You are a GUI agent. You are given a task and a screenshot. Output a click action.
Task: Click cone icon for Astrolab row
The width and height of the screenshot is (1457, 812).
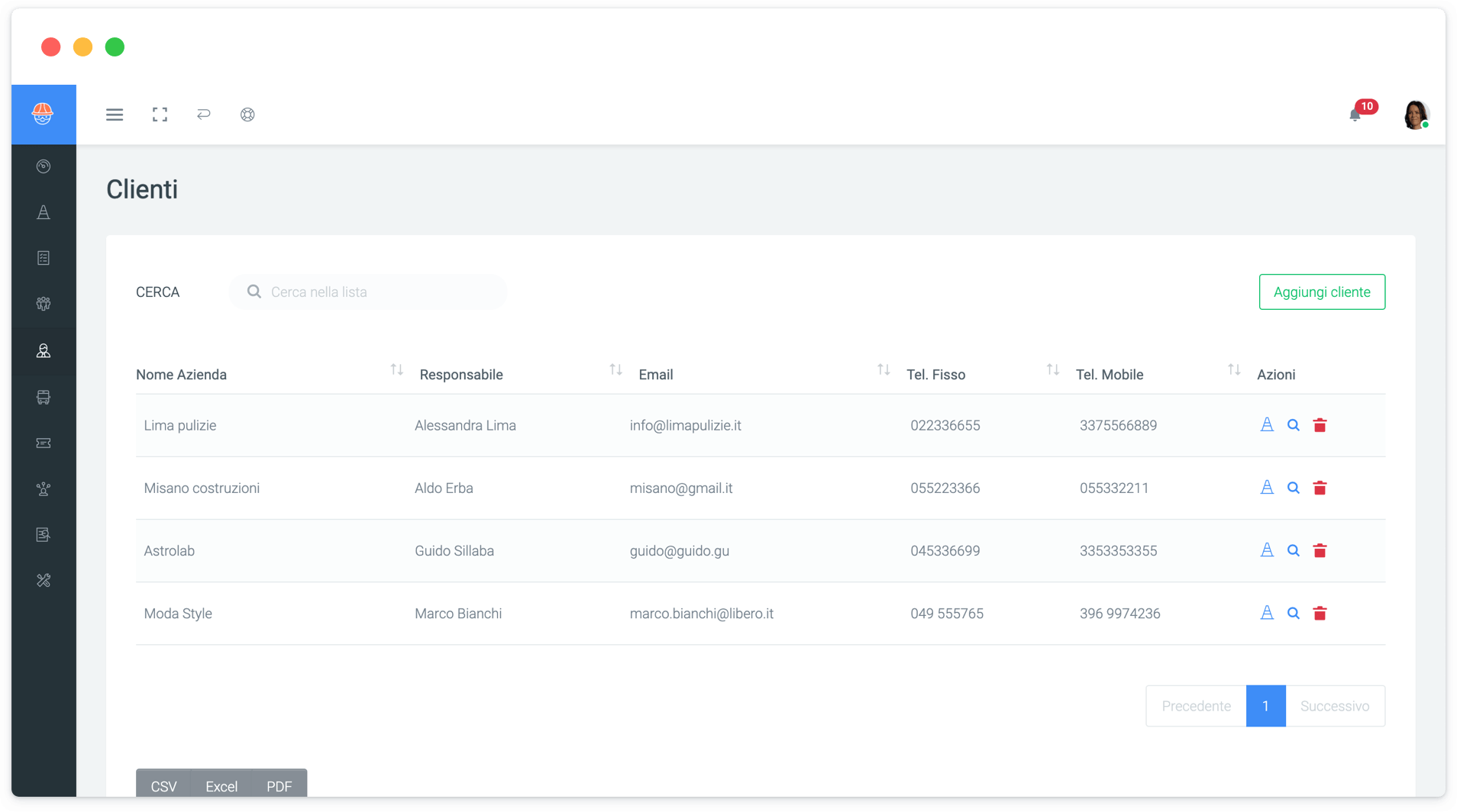coord(1267,550)
